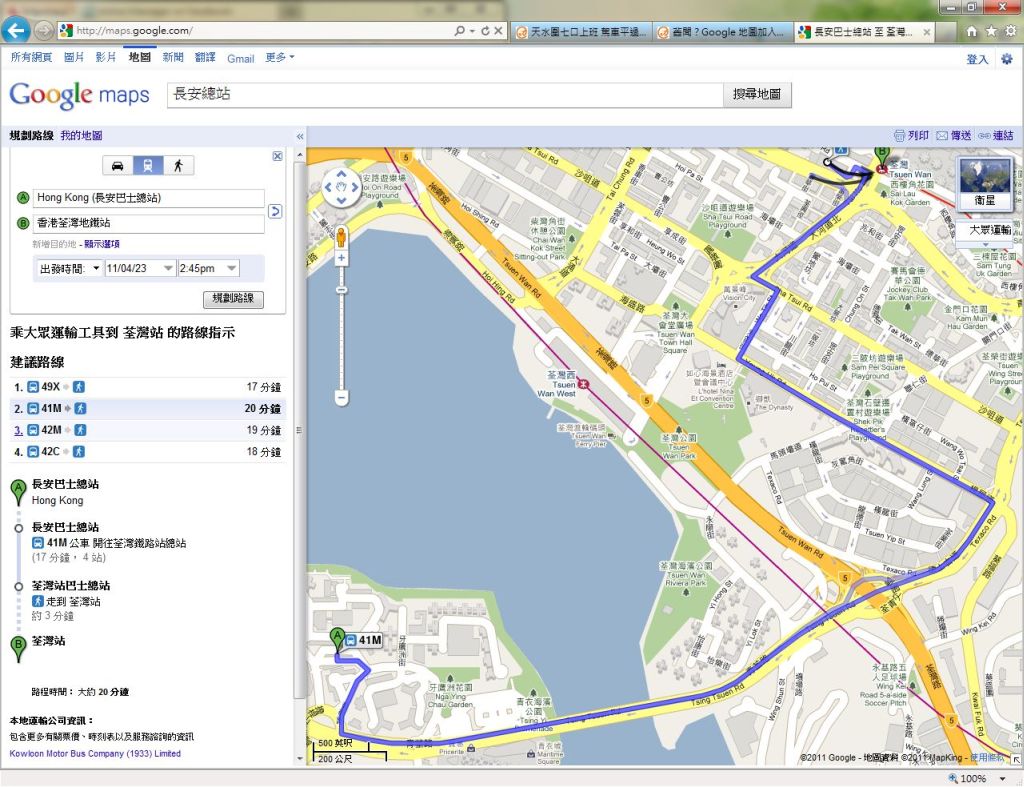Screen dimensions: 1024x787
Task: Click the browser back arrow
Action: pyautogui.click(x=16, y=30)
